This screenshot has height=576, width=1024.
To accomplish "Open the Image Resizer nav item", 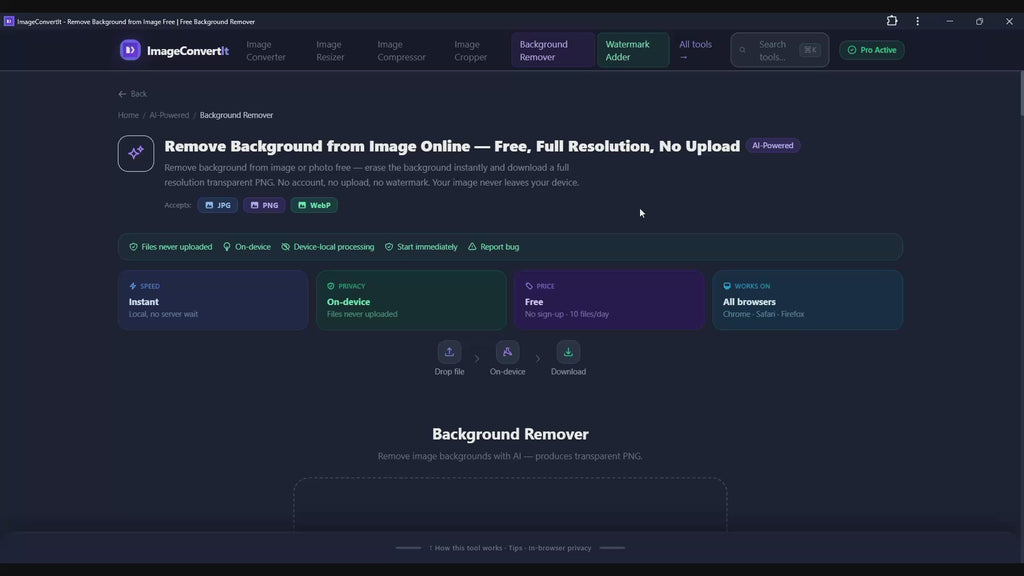I will tap(330, 50).
